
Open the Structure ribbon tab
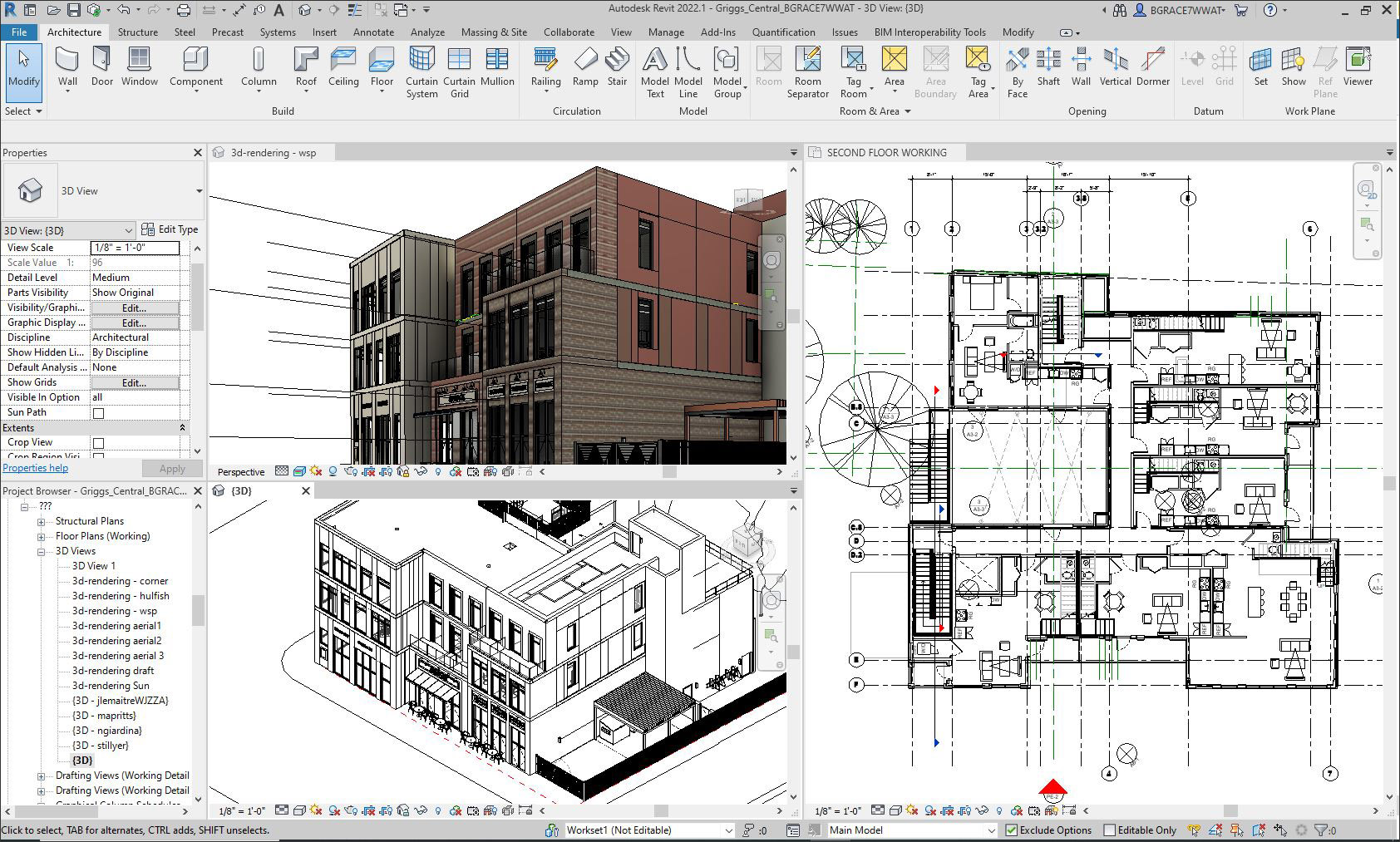138,32
